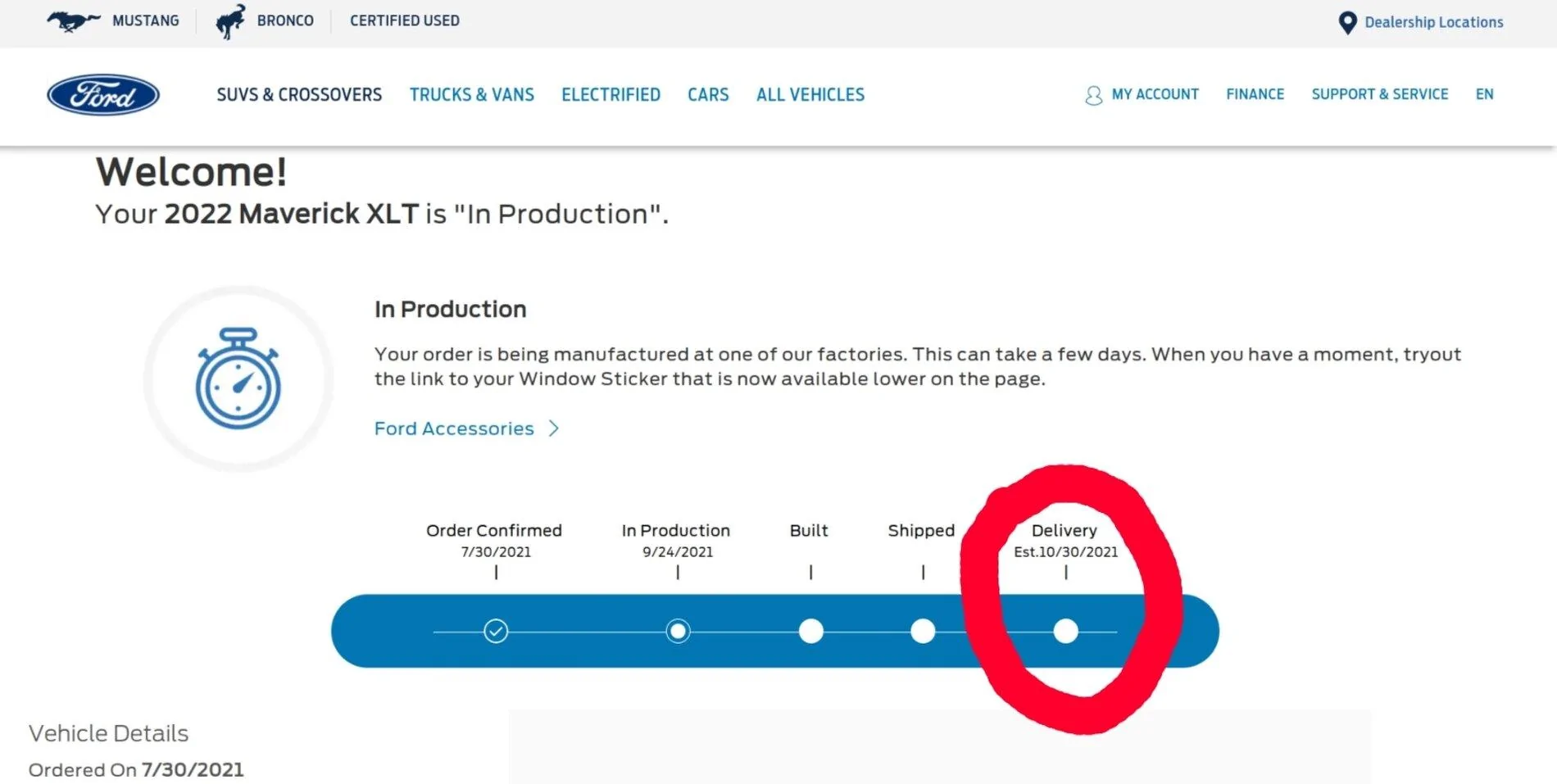Screen dimensions: 1557x784
Task: Click the Mustang pony icon
Action: 74,20
